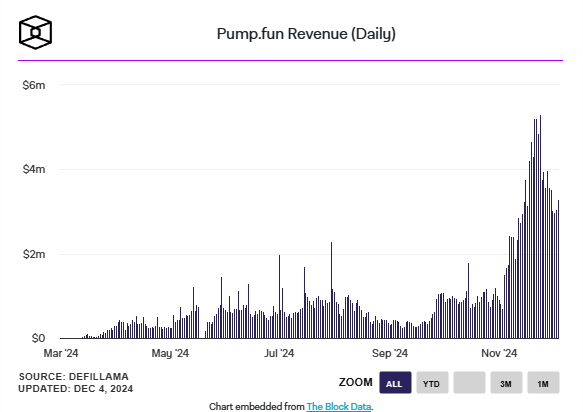Screen dimensions: 583x412
Task: Click the UPDATED: DEC 4, 2024 text
Action: [76, 389]
